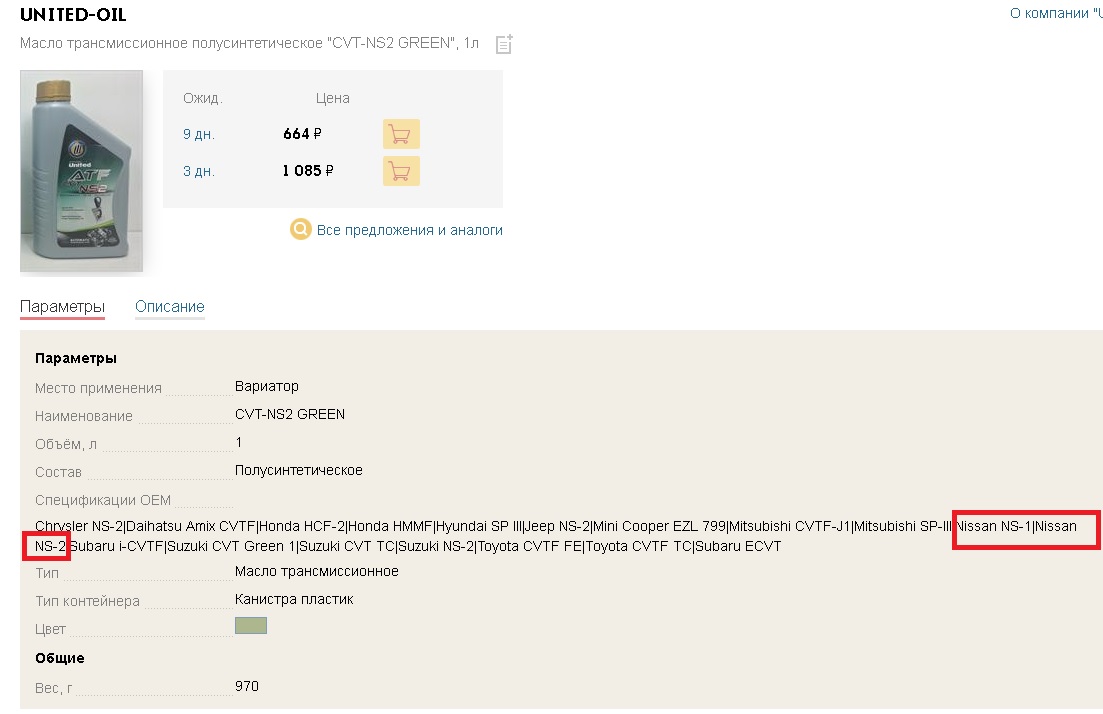Click the 664 ₽ price
Image resolution: width=1103 pixels, height=714 pixels.
(x=302, y=134)
